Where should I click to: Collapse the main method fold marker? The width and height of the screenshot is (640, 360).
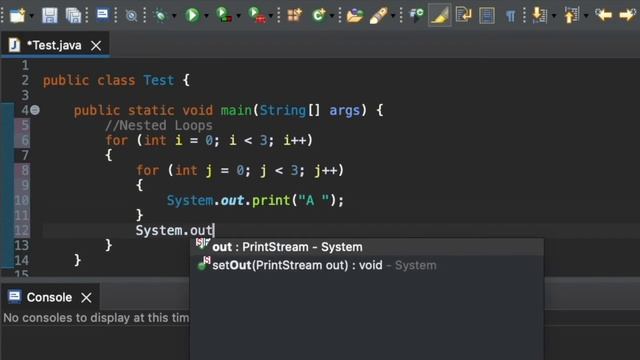35,110
